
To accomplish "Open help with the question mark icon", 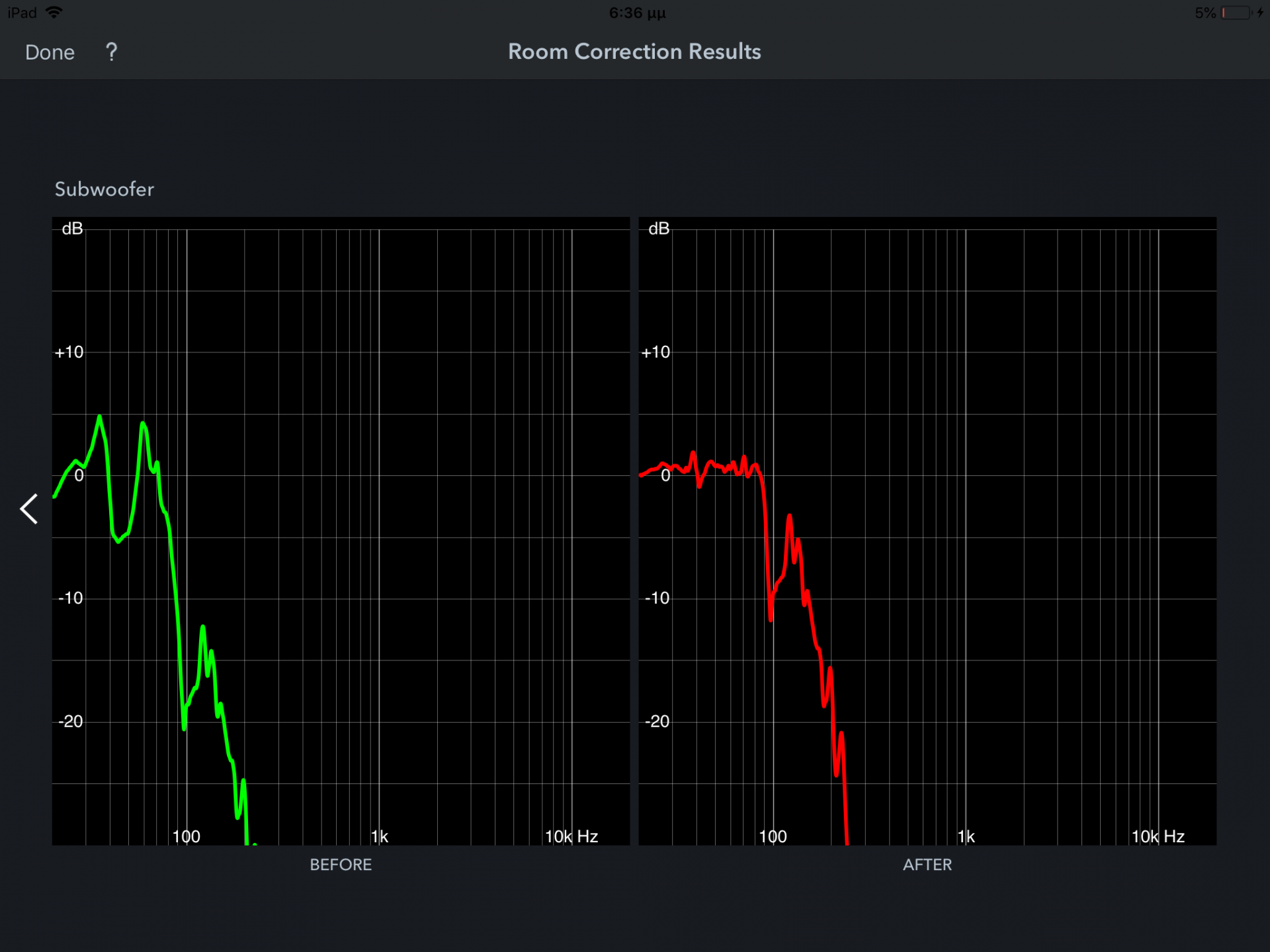I will pyautogui.click(x=112, y=52).
